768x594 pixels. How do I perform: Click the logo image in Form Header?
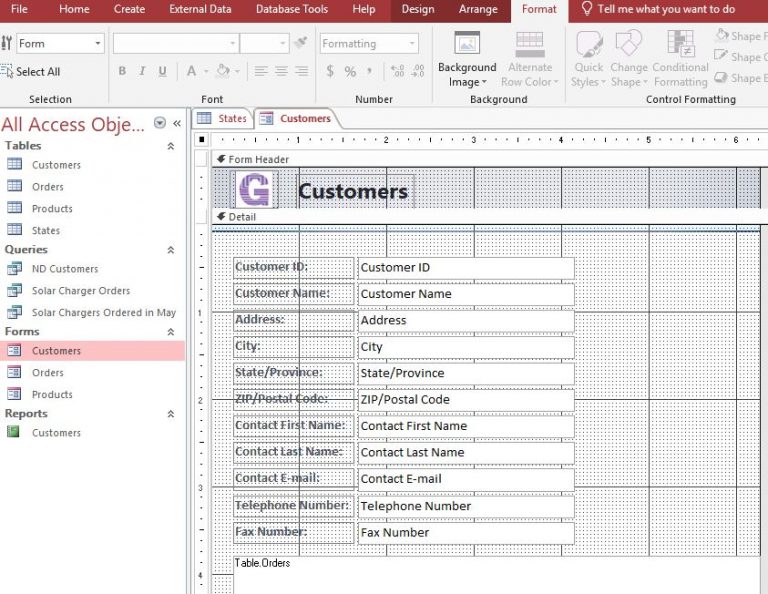(255, 190)
